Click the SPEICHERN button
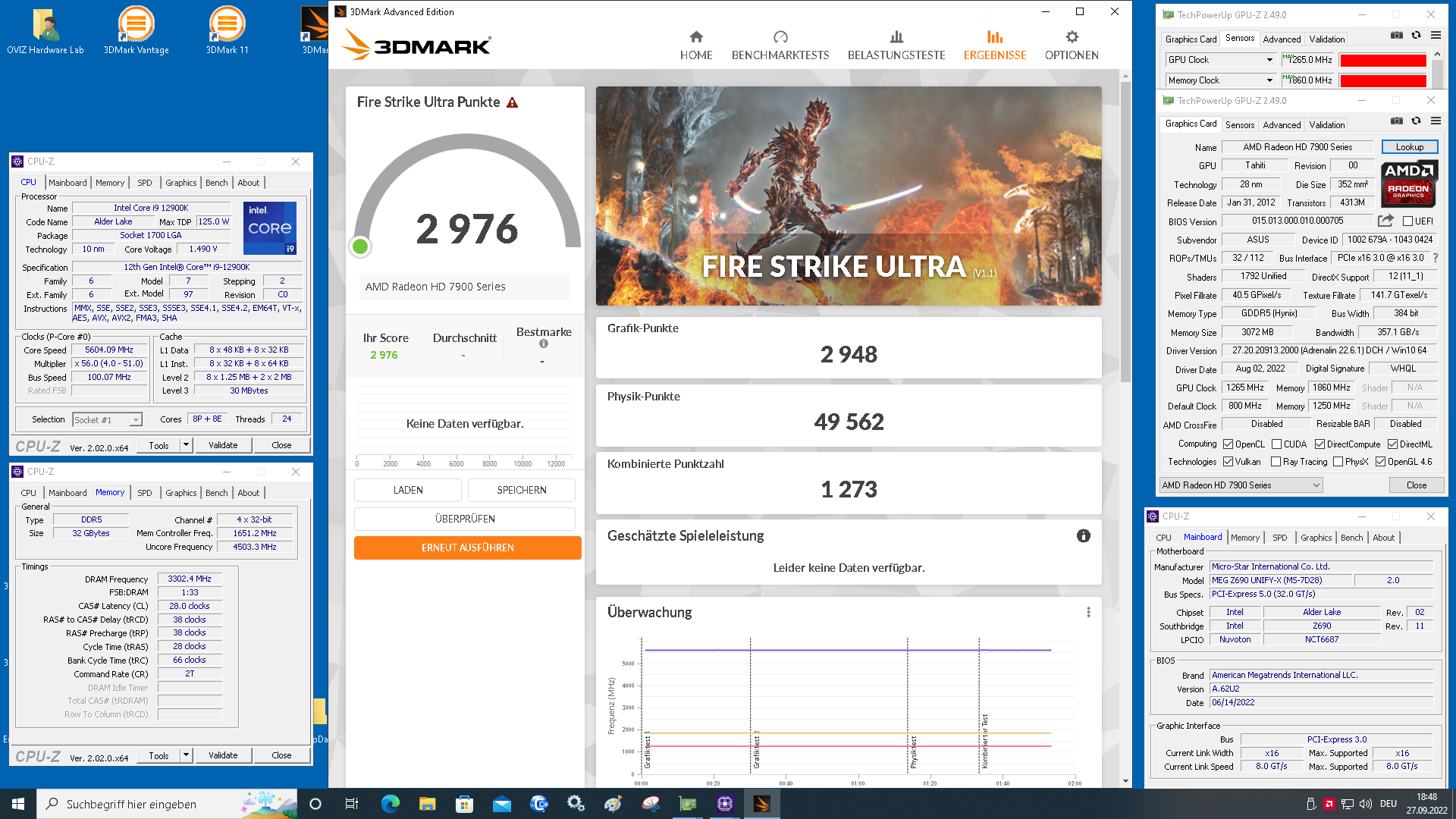 coord(522,491)
